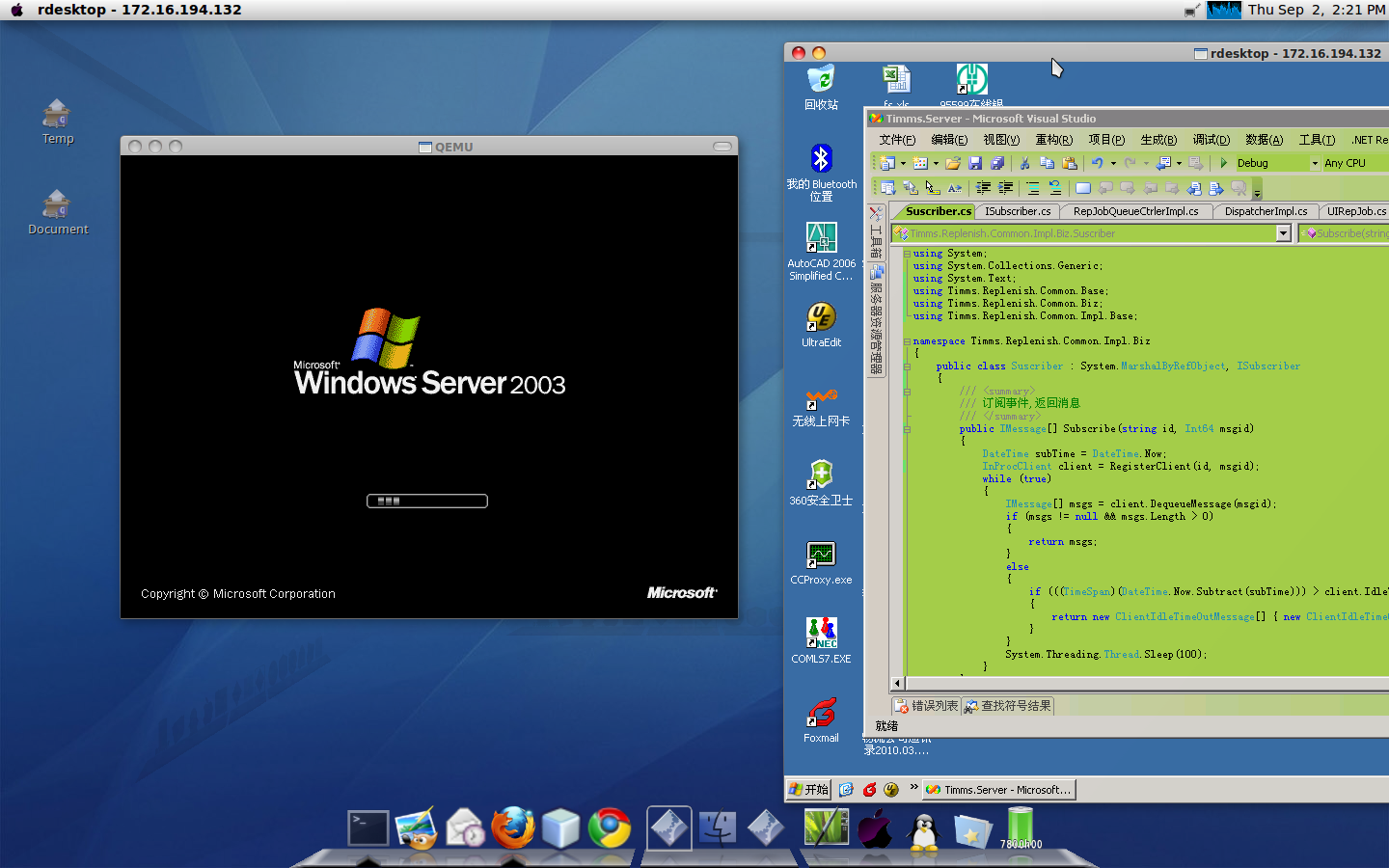Screen dimensions: 1389x868
Task: Click the Increase Indent icon
Action: (1005, 188)
